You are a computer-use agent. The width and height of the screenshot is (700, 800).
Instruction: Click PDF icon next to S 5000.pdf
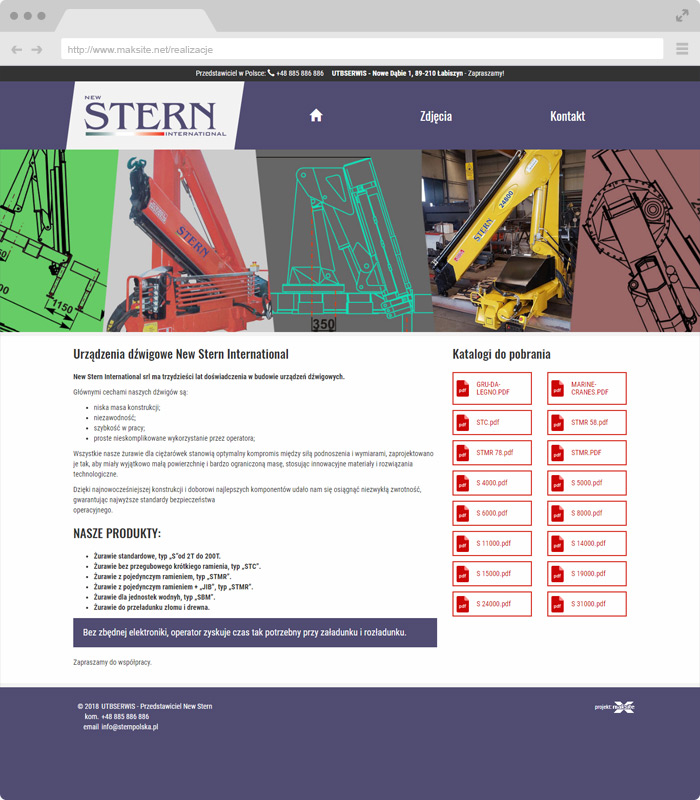pyautogui.click(x=558, y=483)
